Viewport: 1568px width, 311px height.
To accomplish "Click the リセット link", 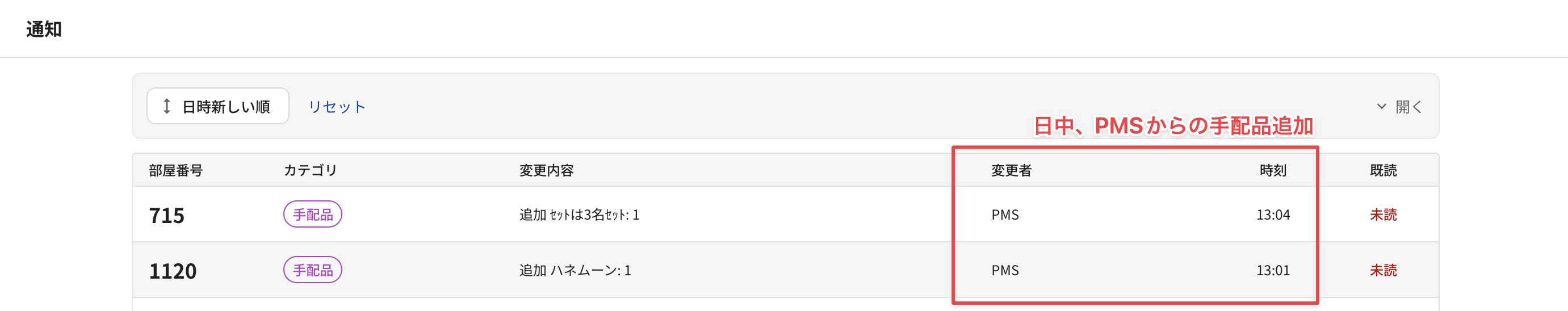I will coord(337,107).
